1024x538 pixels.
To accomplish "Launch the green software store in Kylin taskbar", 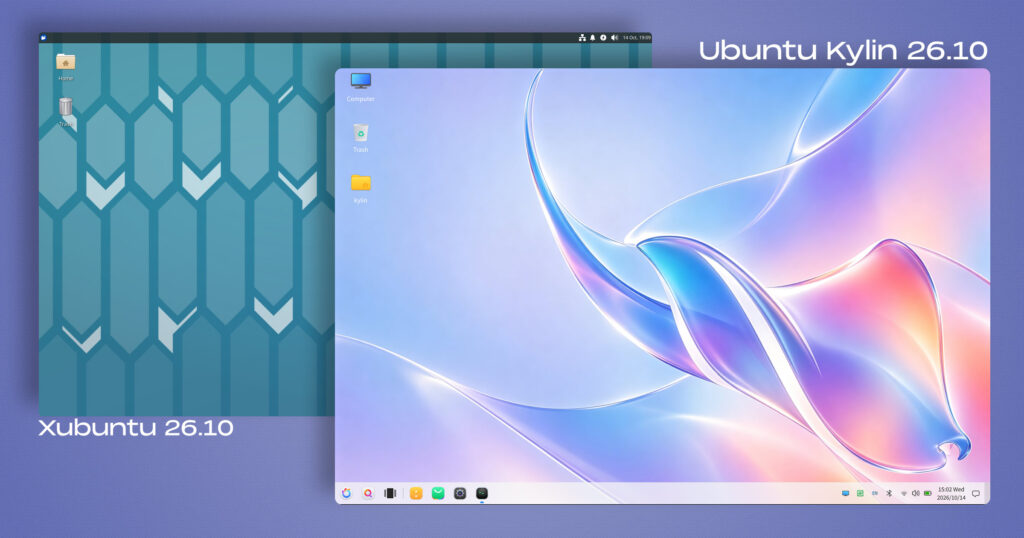I will click(438, 494).
